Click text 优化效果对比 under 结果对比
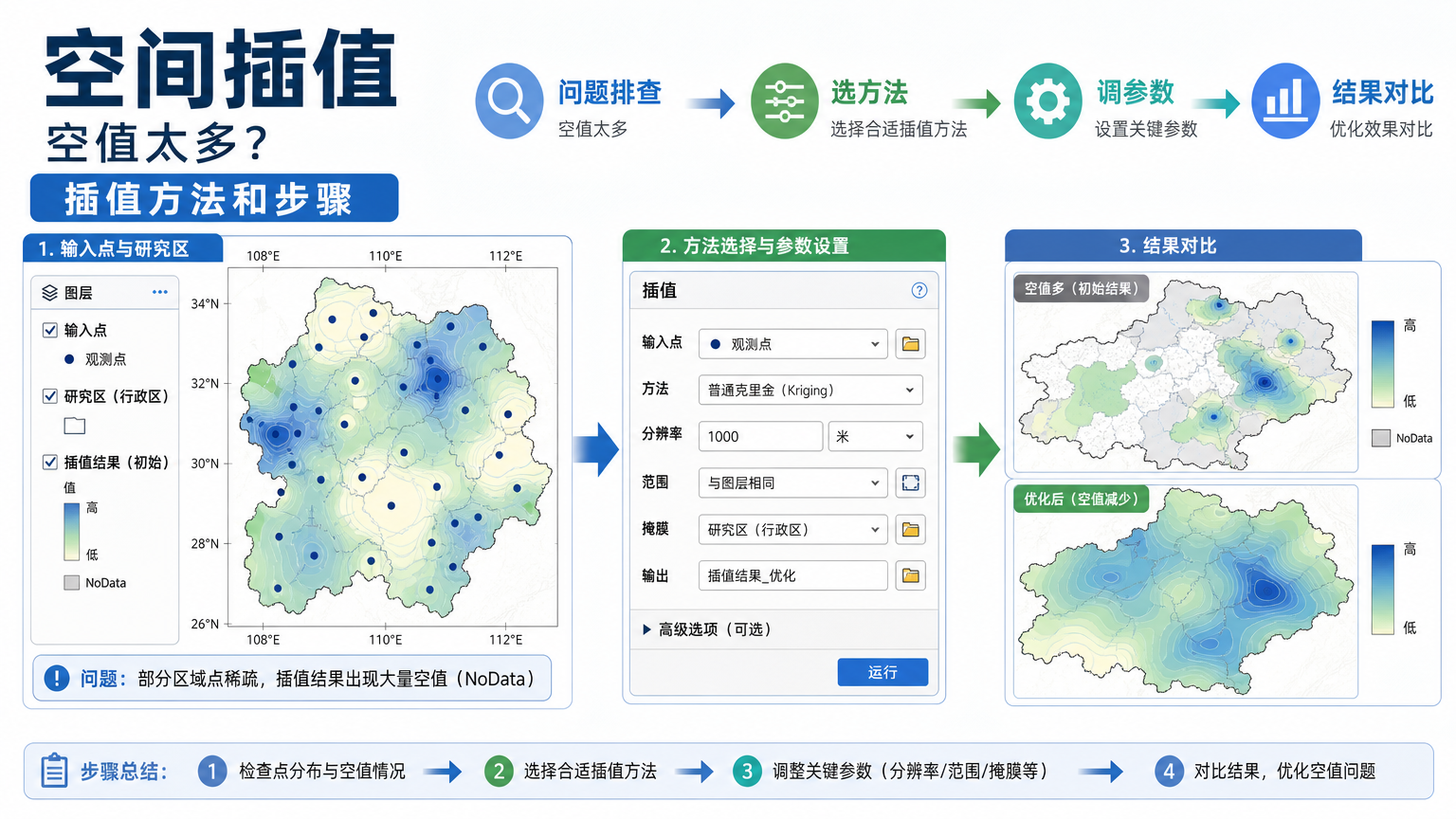 [1381, 129]
